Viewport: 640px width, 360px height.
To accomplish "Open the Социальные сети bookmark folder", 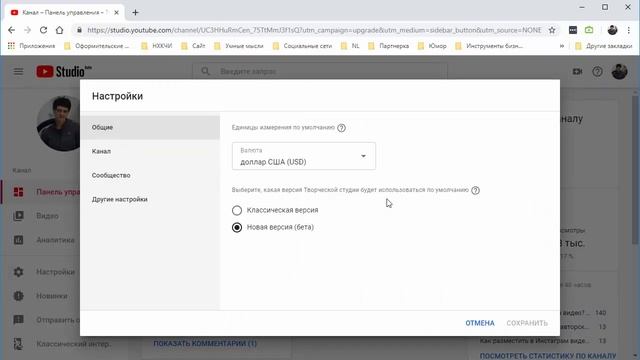I will [302, 46].
